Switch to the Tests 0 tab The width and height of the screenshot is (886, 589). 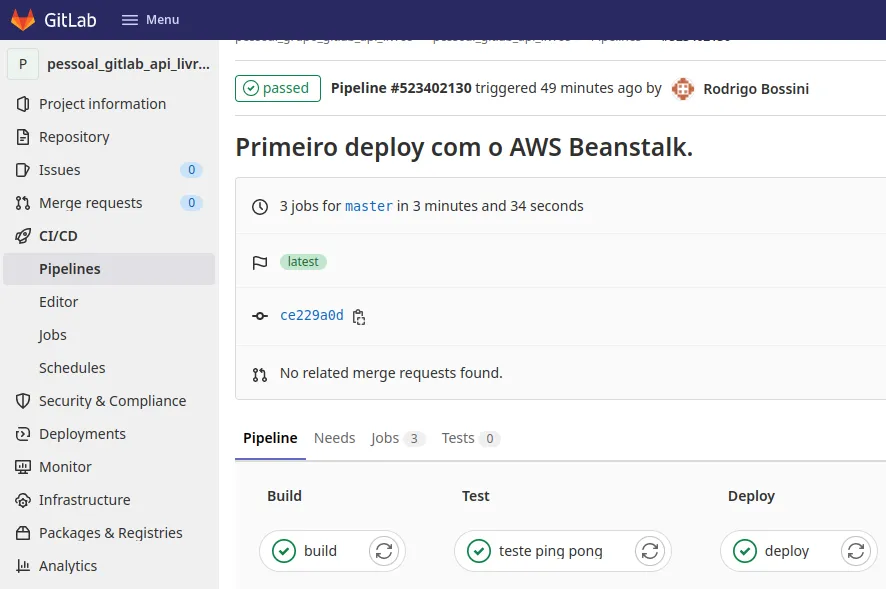[471, 438]
